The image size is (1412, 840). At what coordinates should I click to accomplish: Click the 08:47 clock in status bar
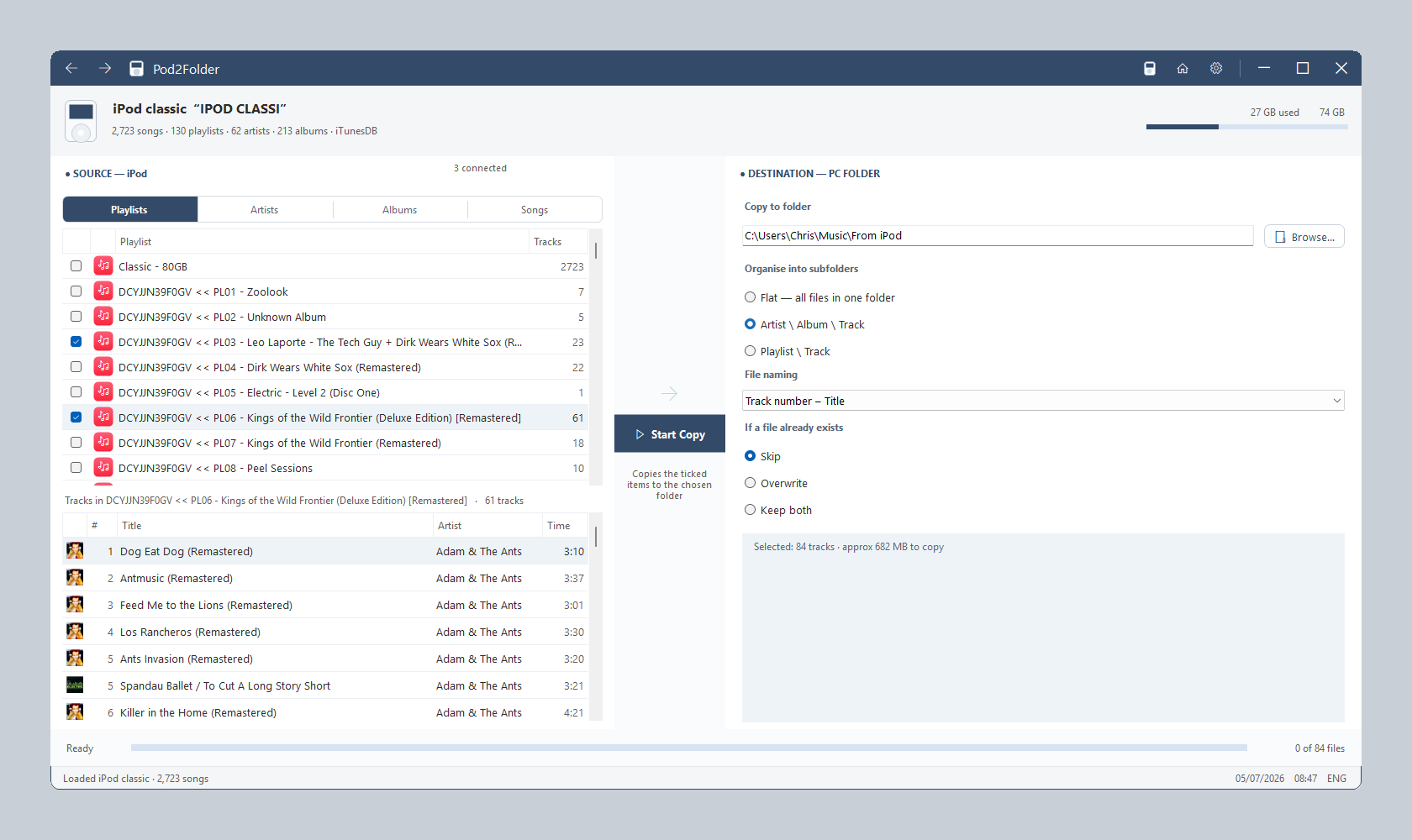[1305, 778]
